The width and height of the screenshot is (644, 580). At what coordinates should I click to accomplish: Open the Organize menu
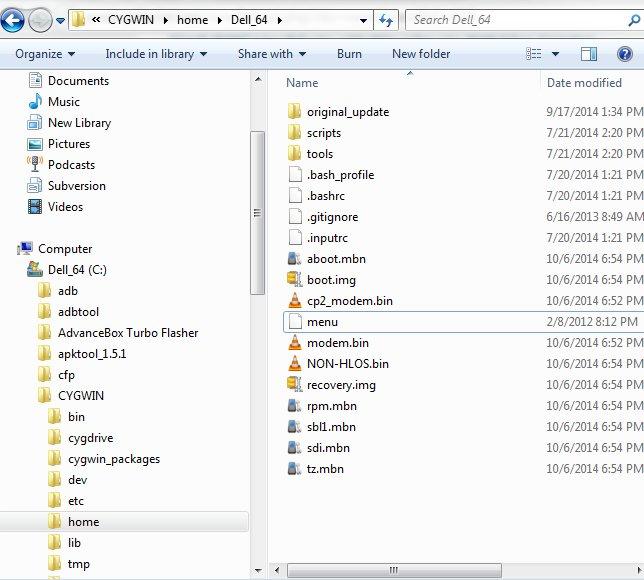[x=45, y=54]
